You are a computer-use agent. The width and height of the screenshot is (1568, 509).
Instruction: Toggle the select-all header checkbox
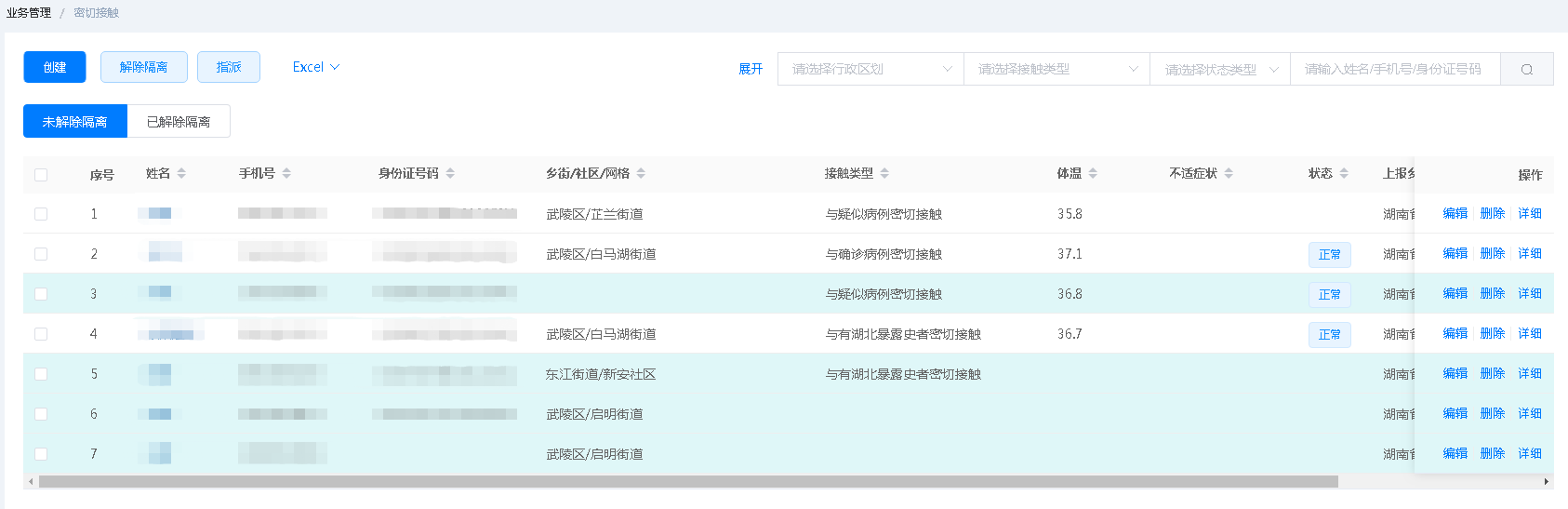tap(41, 174)
